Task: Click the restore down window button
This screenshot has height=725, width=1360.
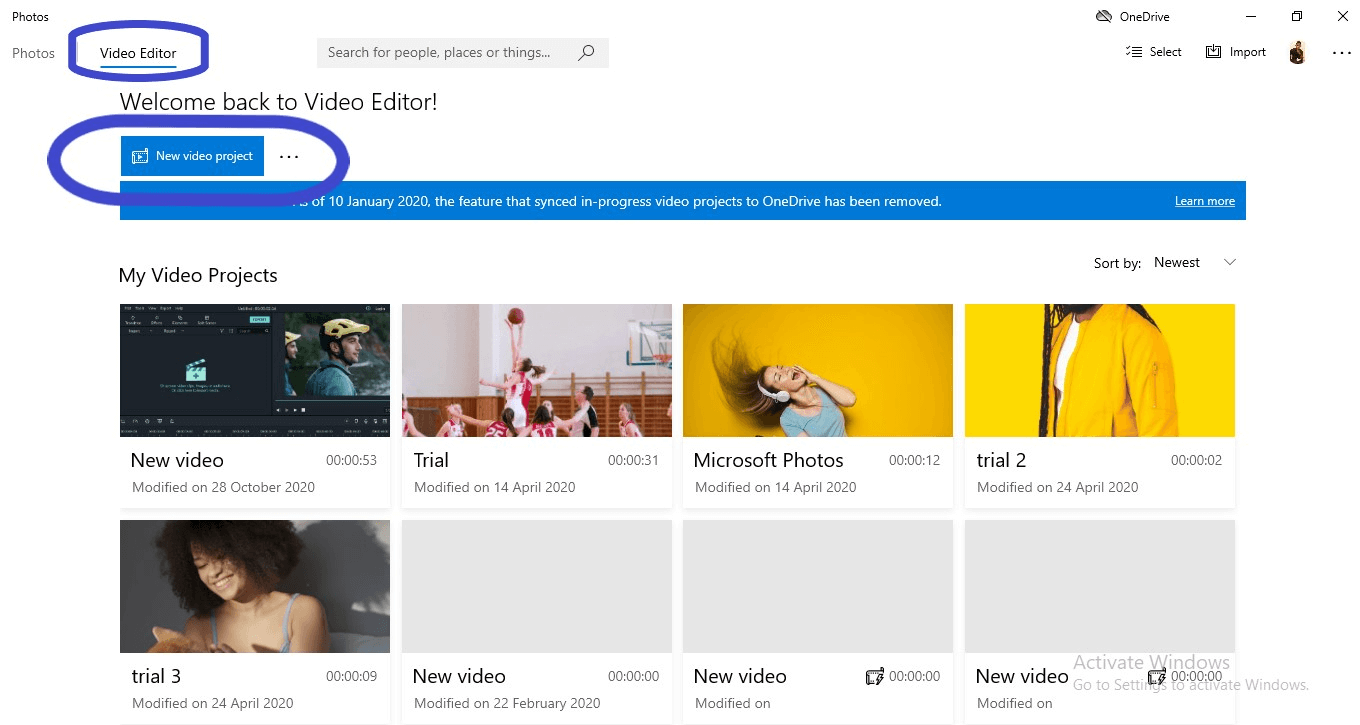Action: [1297, 16]
